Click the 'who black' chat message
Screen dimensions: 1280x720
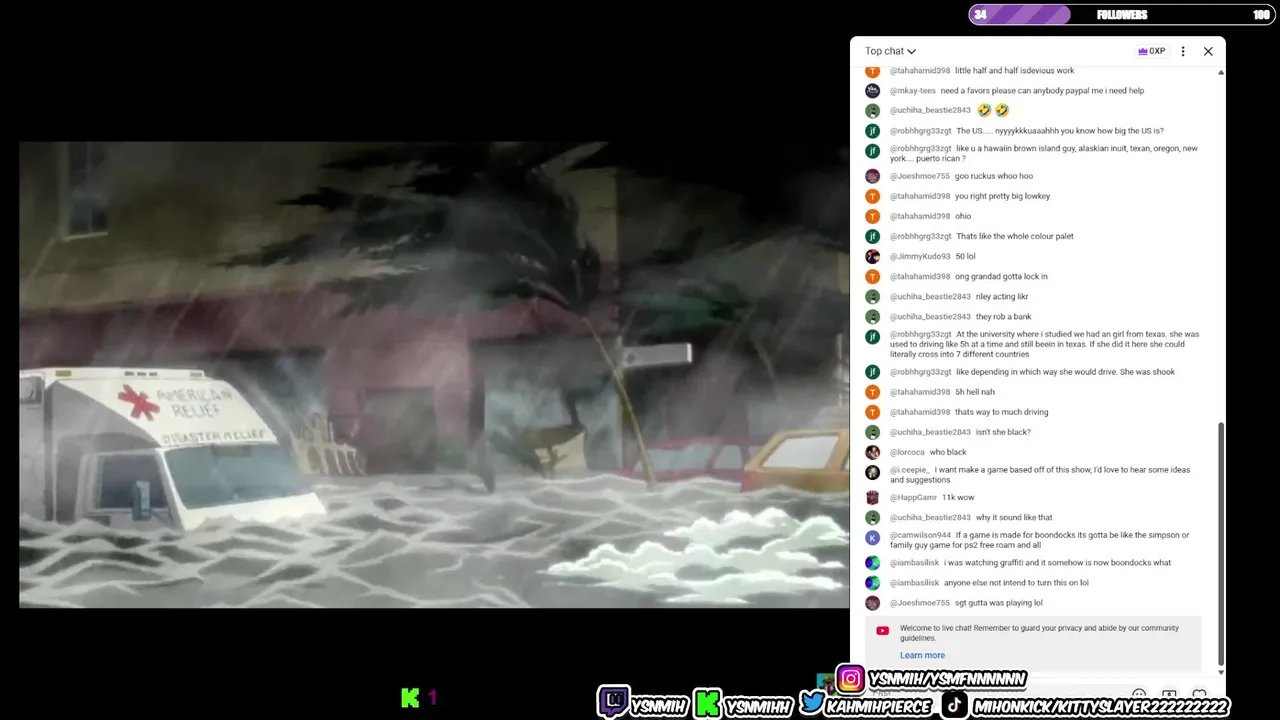[948, 452]
